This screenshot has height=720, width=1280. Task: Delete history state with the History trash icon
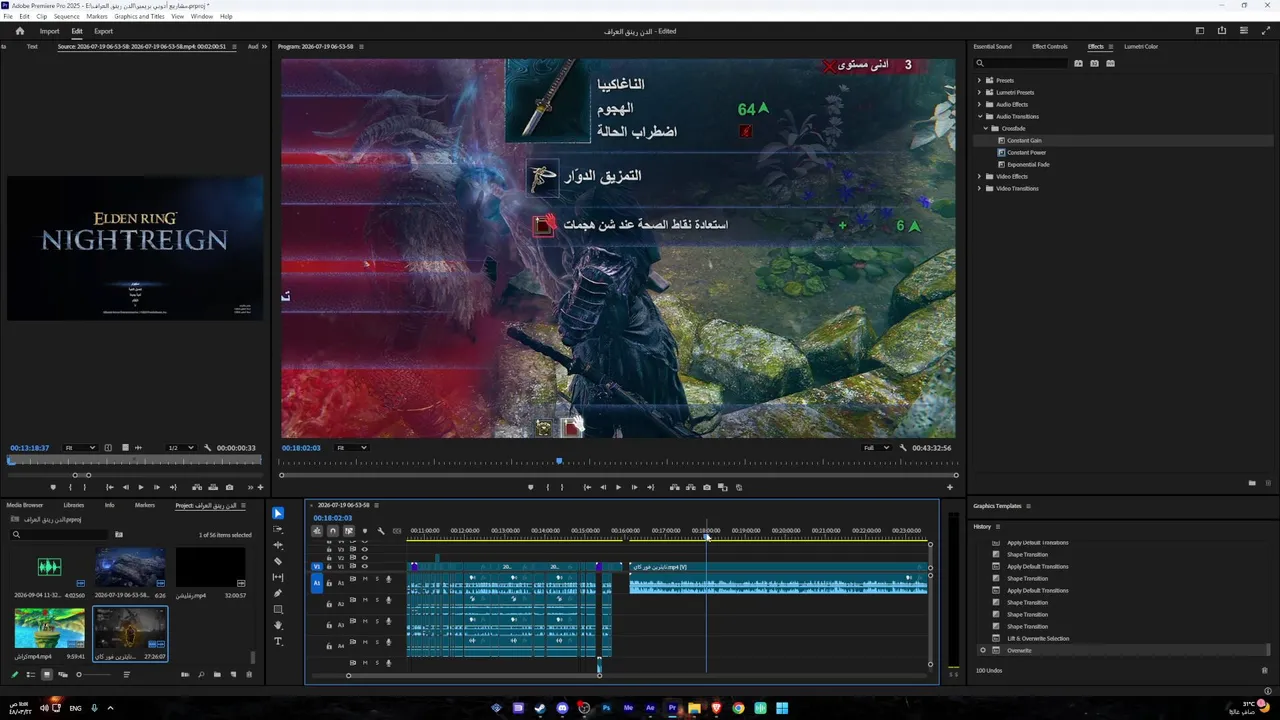click(x=1264, y=670)
